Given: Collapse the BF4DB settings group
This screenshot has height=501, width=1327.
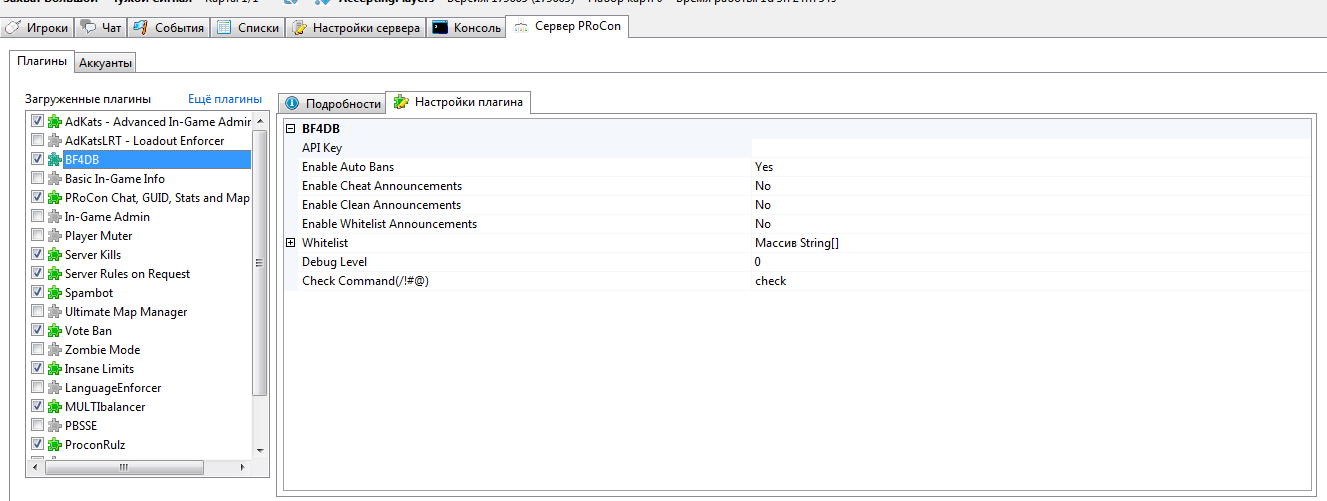Looking at the screenshot, I should point(291,129).
